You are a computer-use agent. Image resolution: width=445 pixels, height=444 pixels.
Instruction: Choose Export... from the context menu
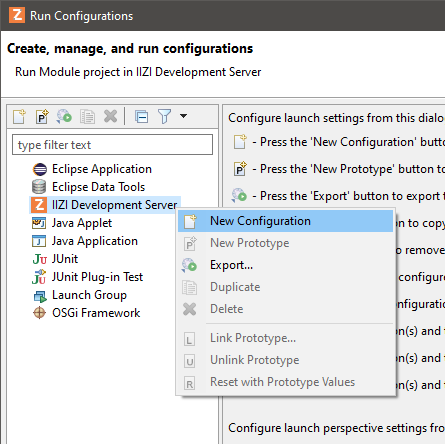pos(286,265)
